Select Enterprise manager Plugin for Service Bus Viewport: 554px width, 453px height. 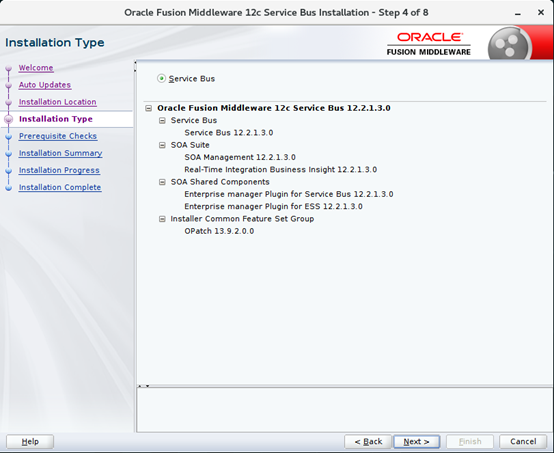289,194
